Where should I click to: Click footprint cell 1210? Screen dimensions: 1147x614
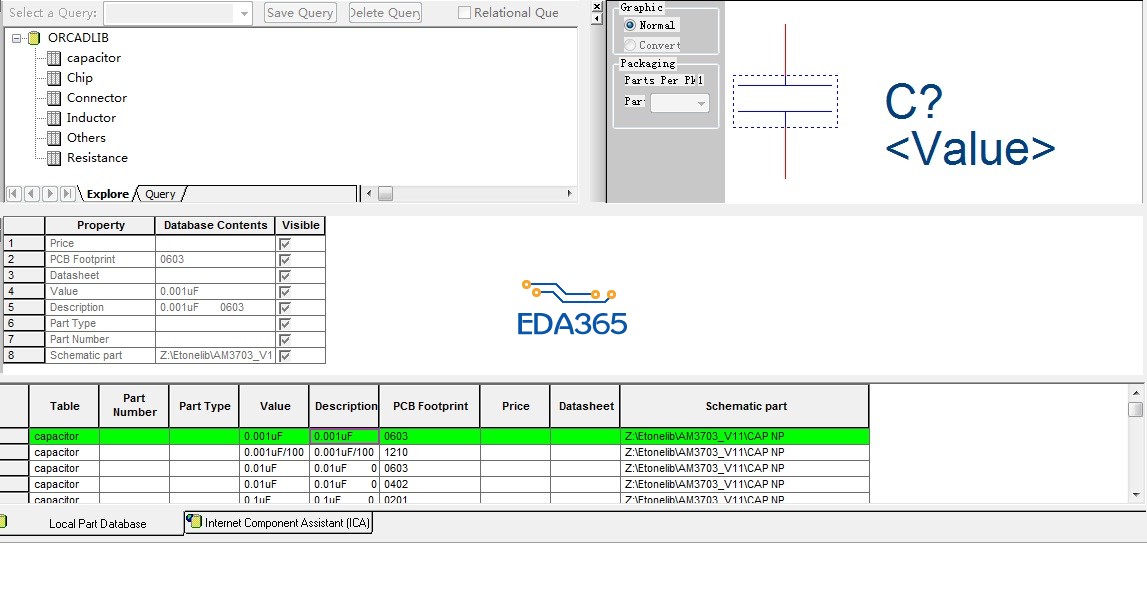click(430, 452)
